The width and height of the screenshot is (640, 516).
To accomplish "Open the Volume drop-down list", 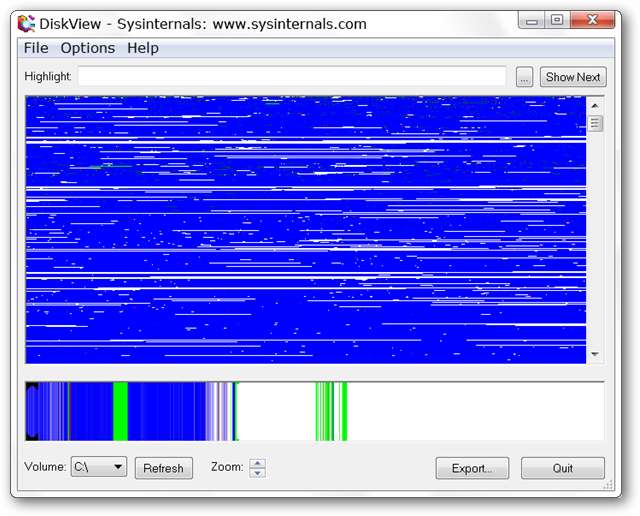I will [x=99, y=467].
